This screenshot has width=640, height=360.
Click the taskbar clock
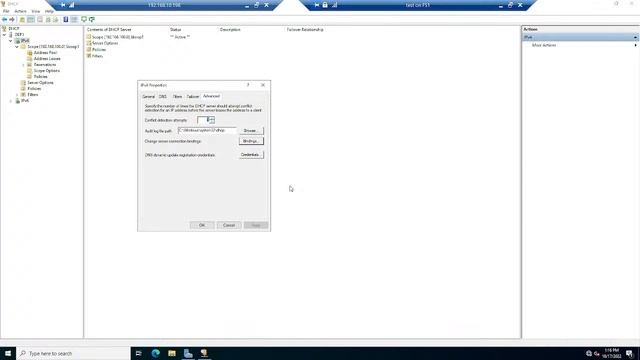(612, 353)
